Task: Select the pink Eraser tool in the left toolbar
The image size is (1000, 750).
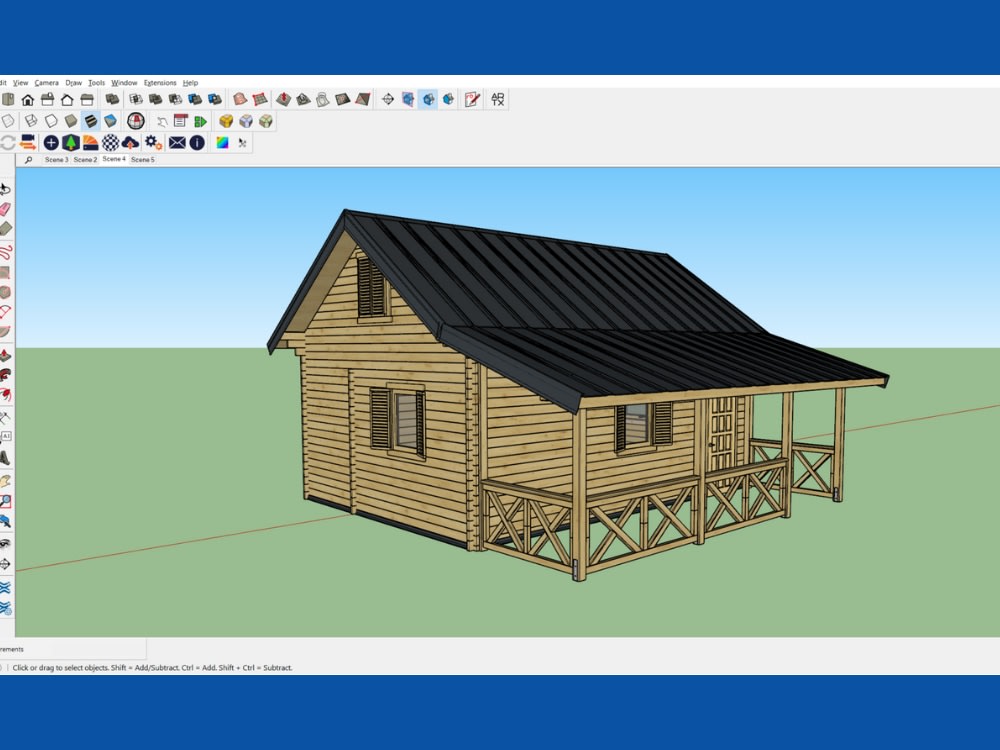Action: pyautogui.click(x=7, y=207)
